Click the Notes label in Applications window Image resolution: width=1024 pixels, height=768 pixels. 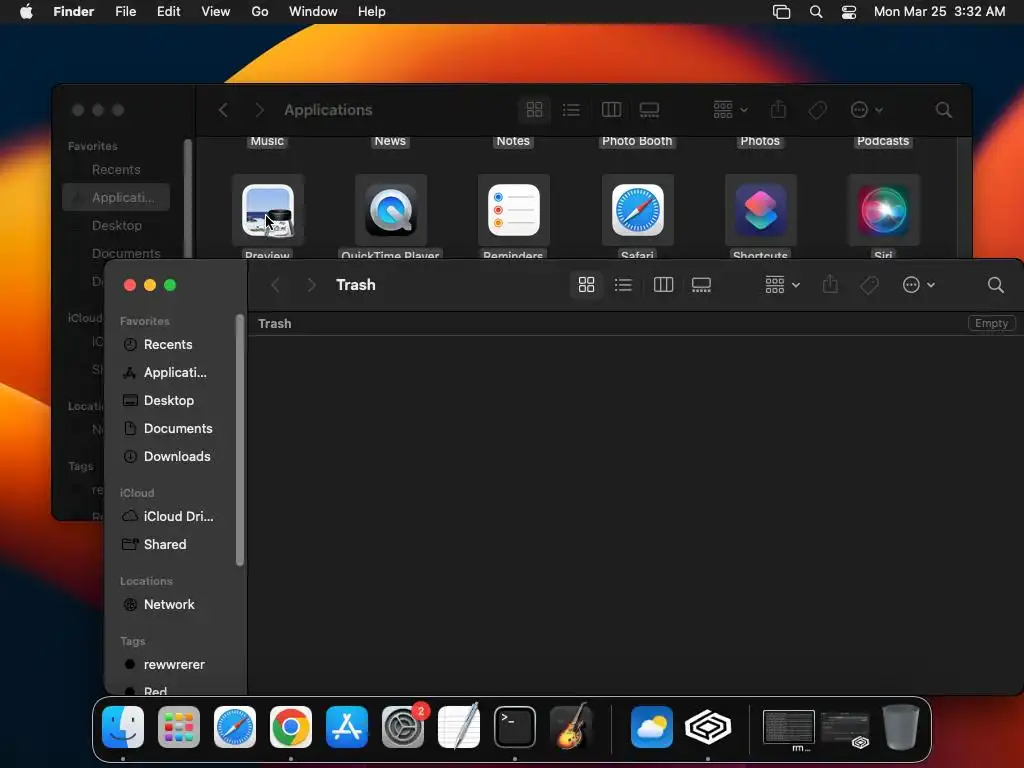point(513,141)
